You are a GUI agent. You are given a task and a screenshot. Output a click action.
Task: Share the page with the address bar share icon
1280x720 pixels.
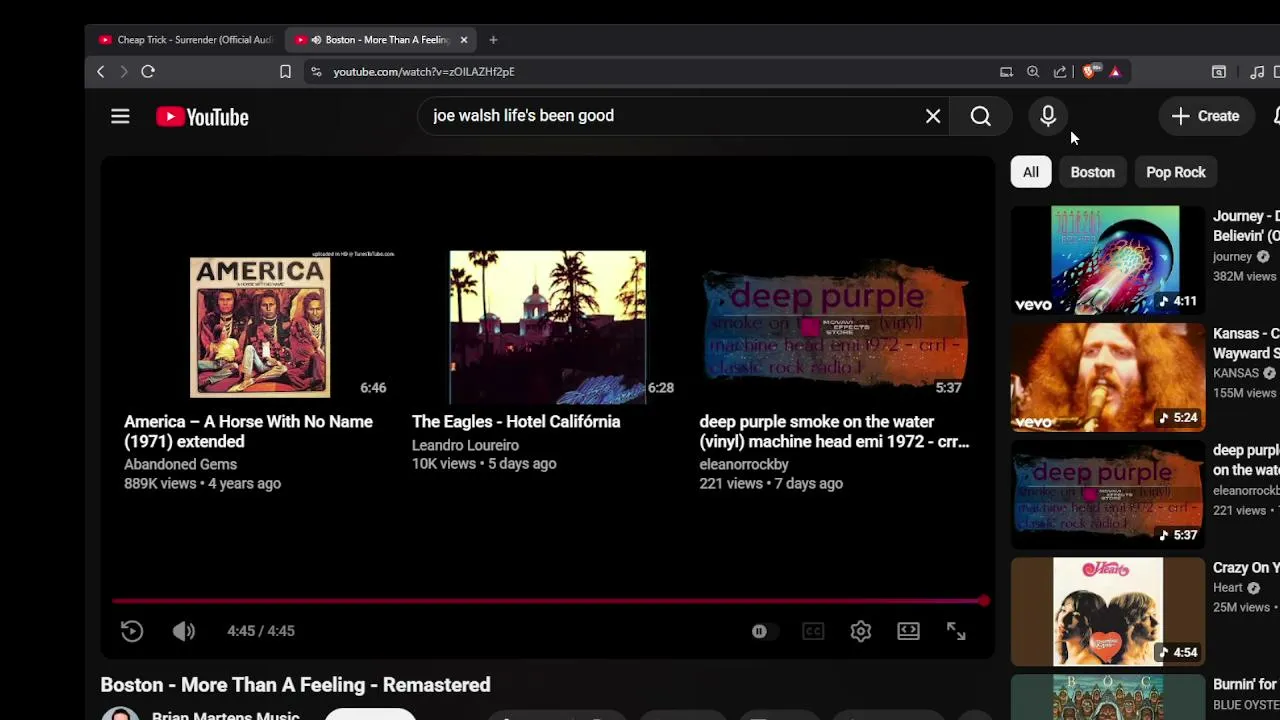pyautogui.click(x=1060, y=72)
